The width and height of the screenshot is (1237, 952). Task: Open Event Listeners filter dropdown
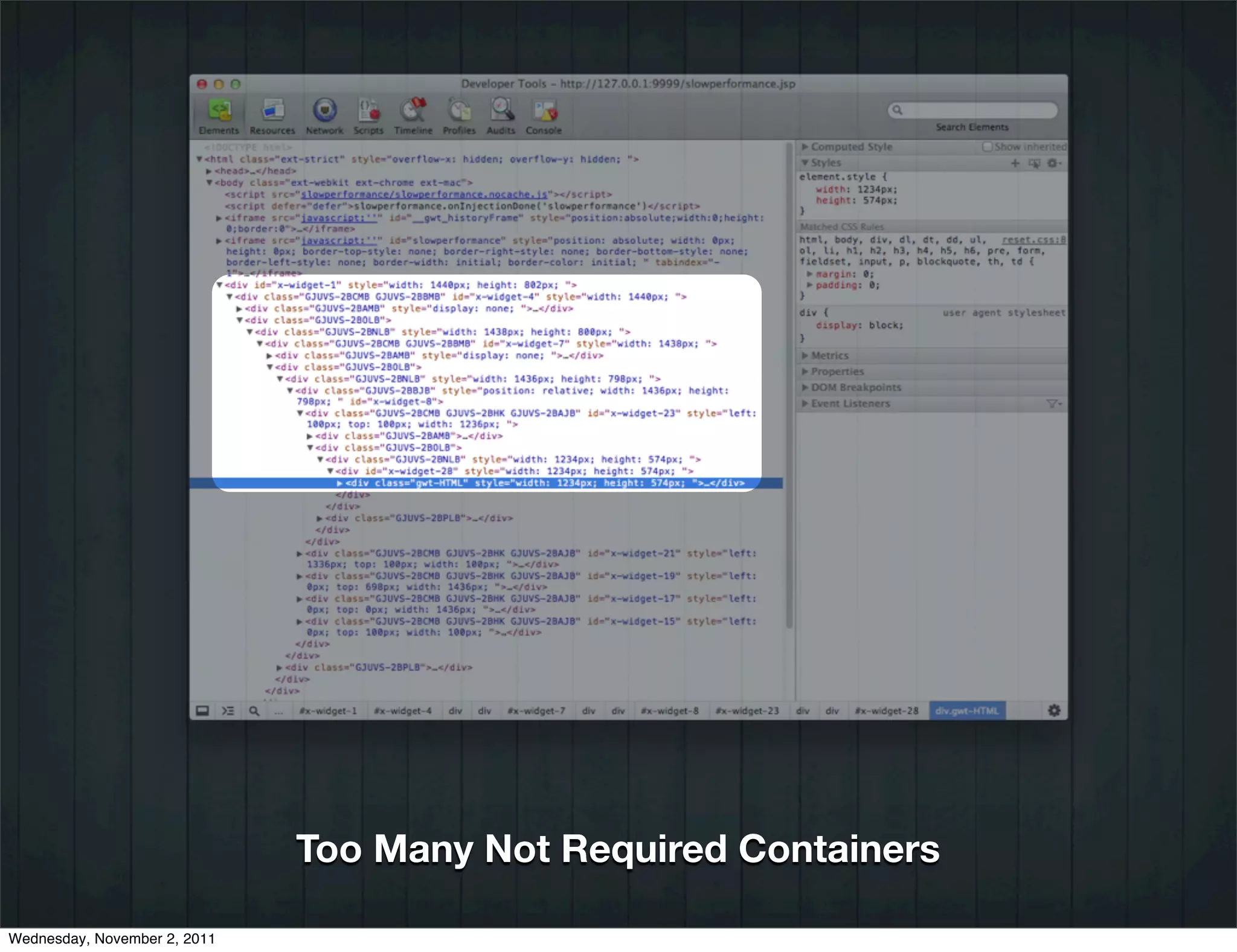(x=1054, y=404)
